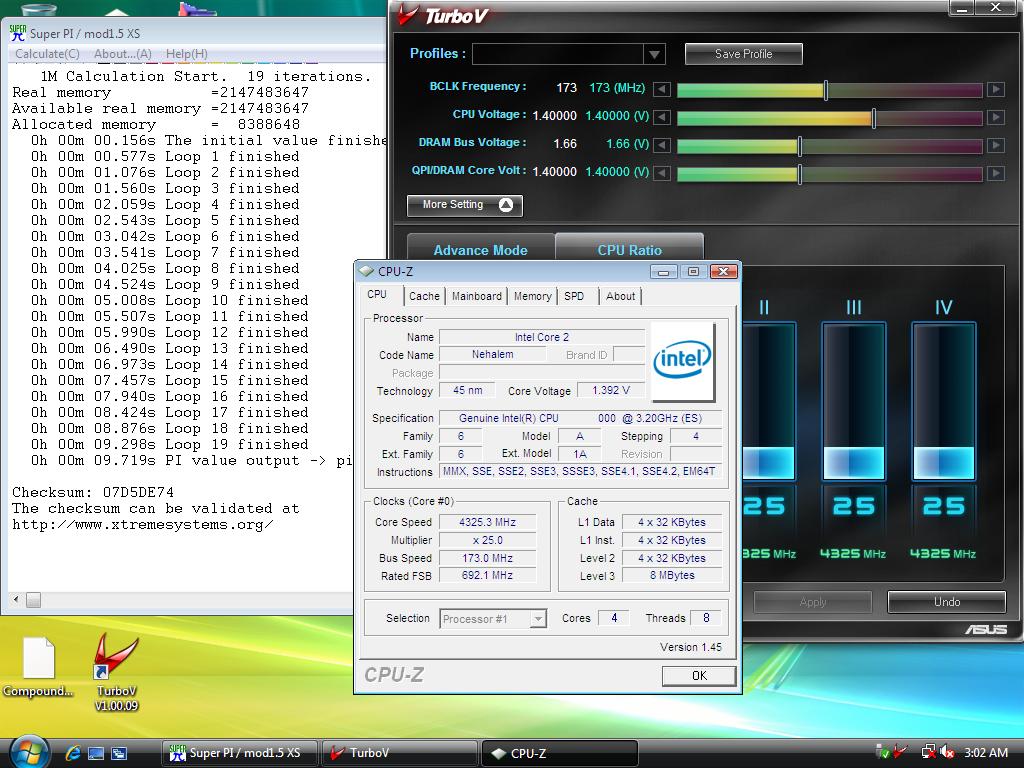
Task: Launch Internet Explorer from quick launch
Action: pyautogui.click(x=73, y=753)
